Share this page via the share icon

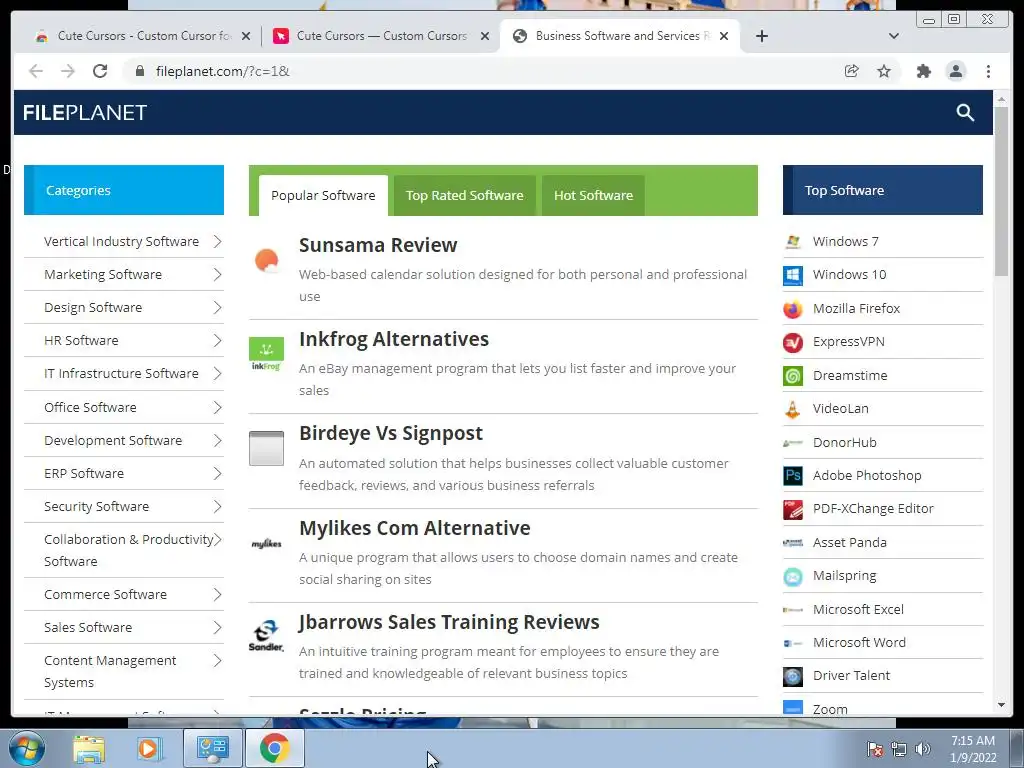point(852,71)
